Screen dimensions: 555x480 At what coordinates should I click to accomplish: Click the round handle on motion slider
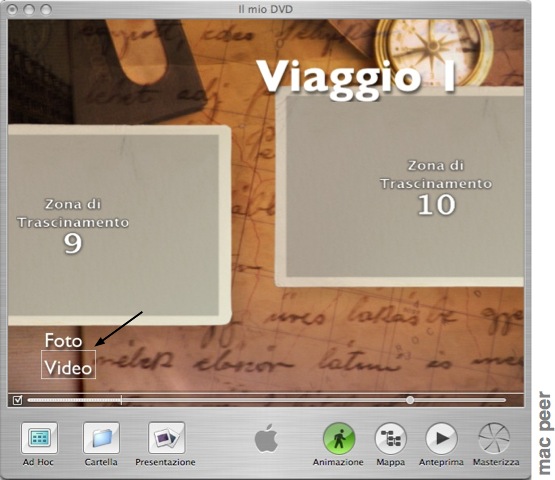tap(410, 400)
